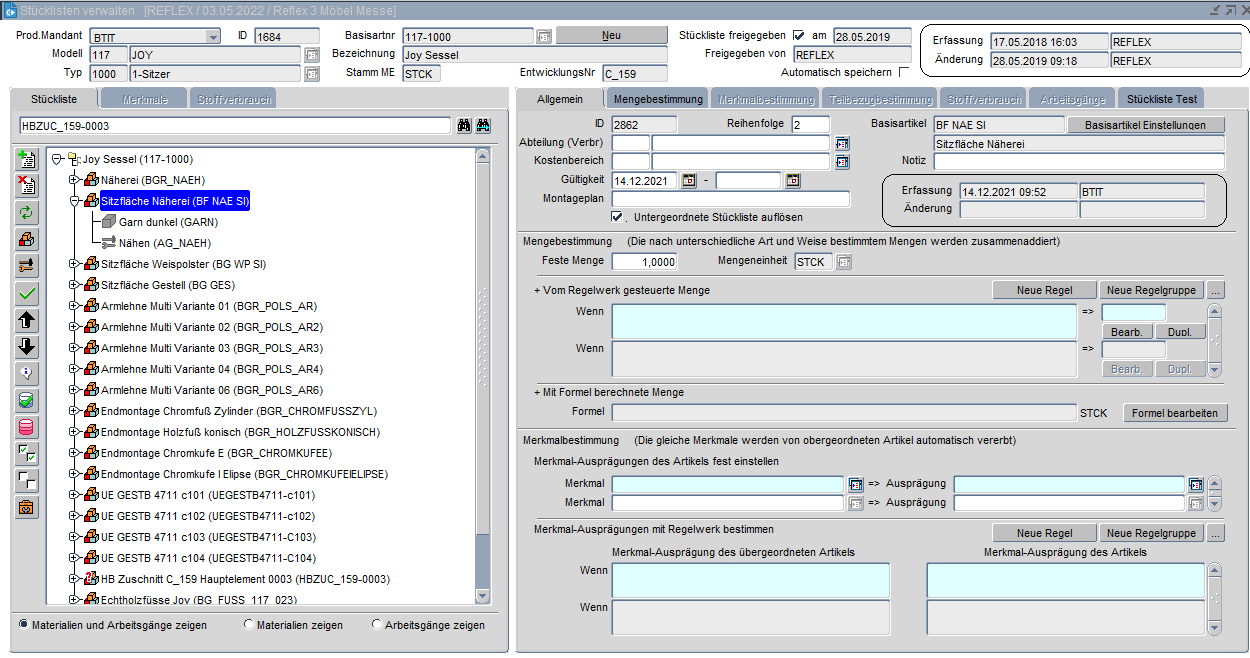Move item down with the down arrow icon

click(x=27, y=347)
